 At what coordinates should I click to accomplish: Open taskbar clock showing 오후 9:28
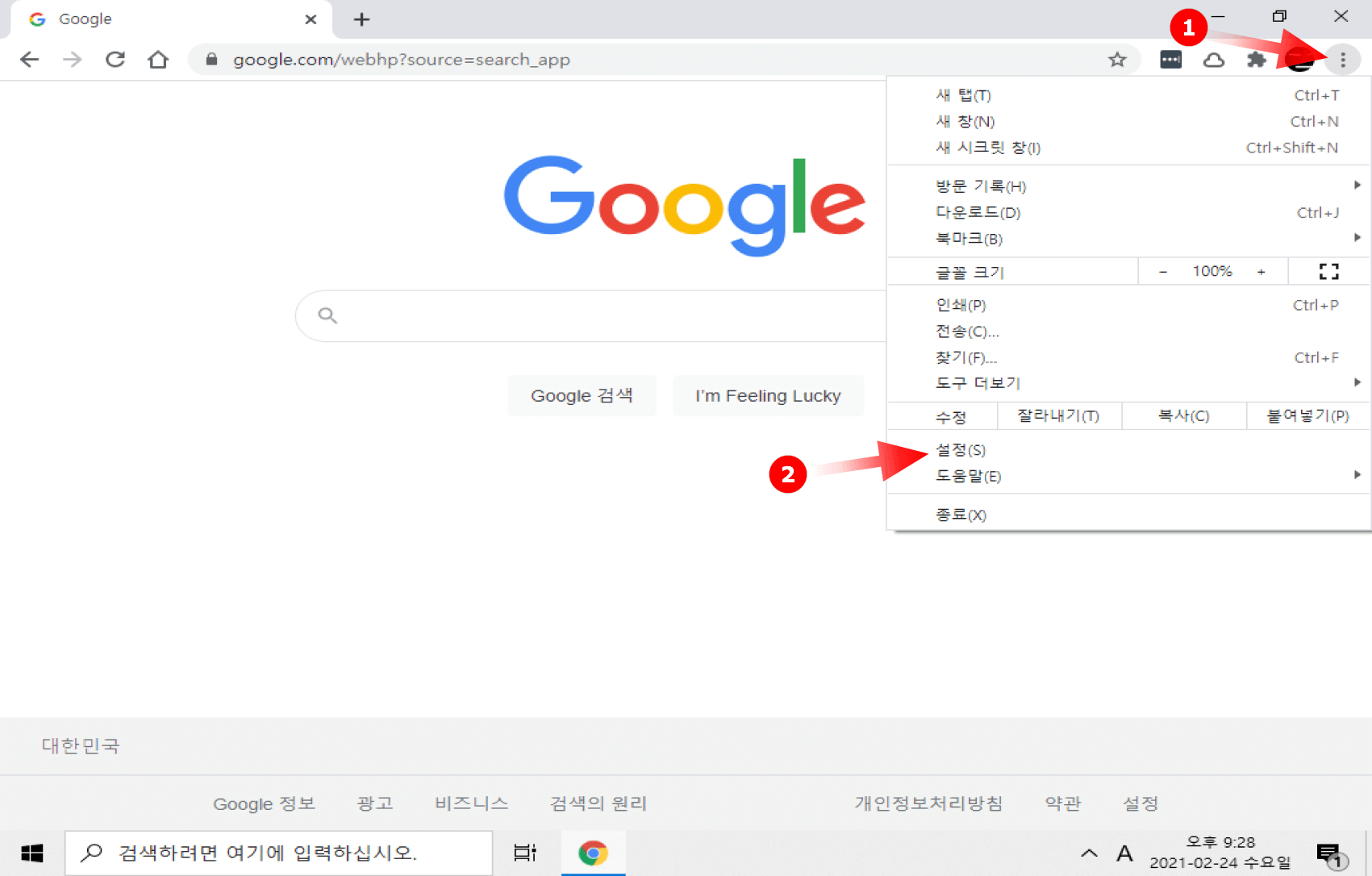(x=1220, y=853)
